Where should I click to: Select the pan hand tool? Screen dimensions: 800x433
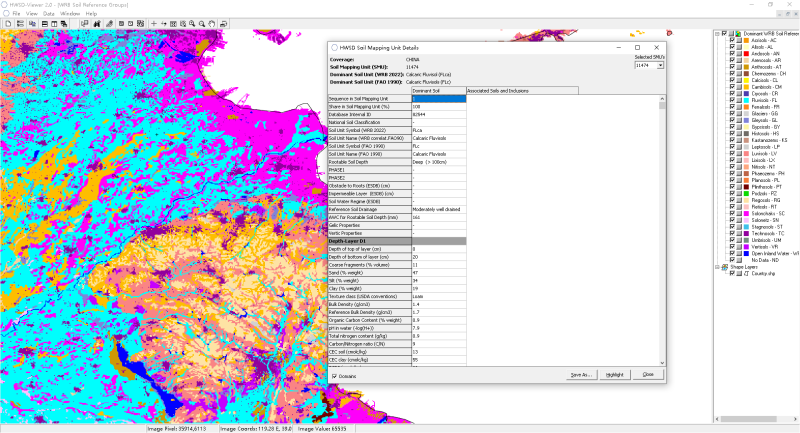tap(212, 24)
